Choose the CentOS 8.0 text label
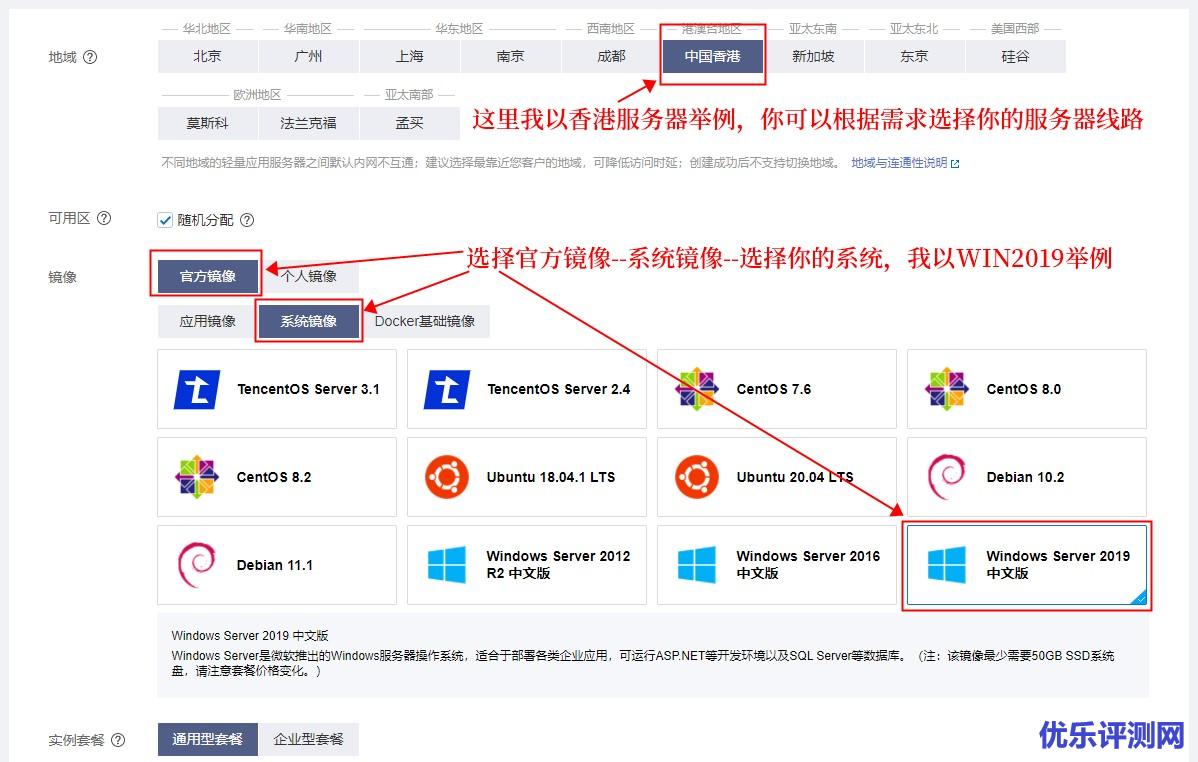This screenshot has width=1198, height=762. click(1024, 389)
